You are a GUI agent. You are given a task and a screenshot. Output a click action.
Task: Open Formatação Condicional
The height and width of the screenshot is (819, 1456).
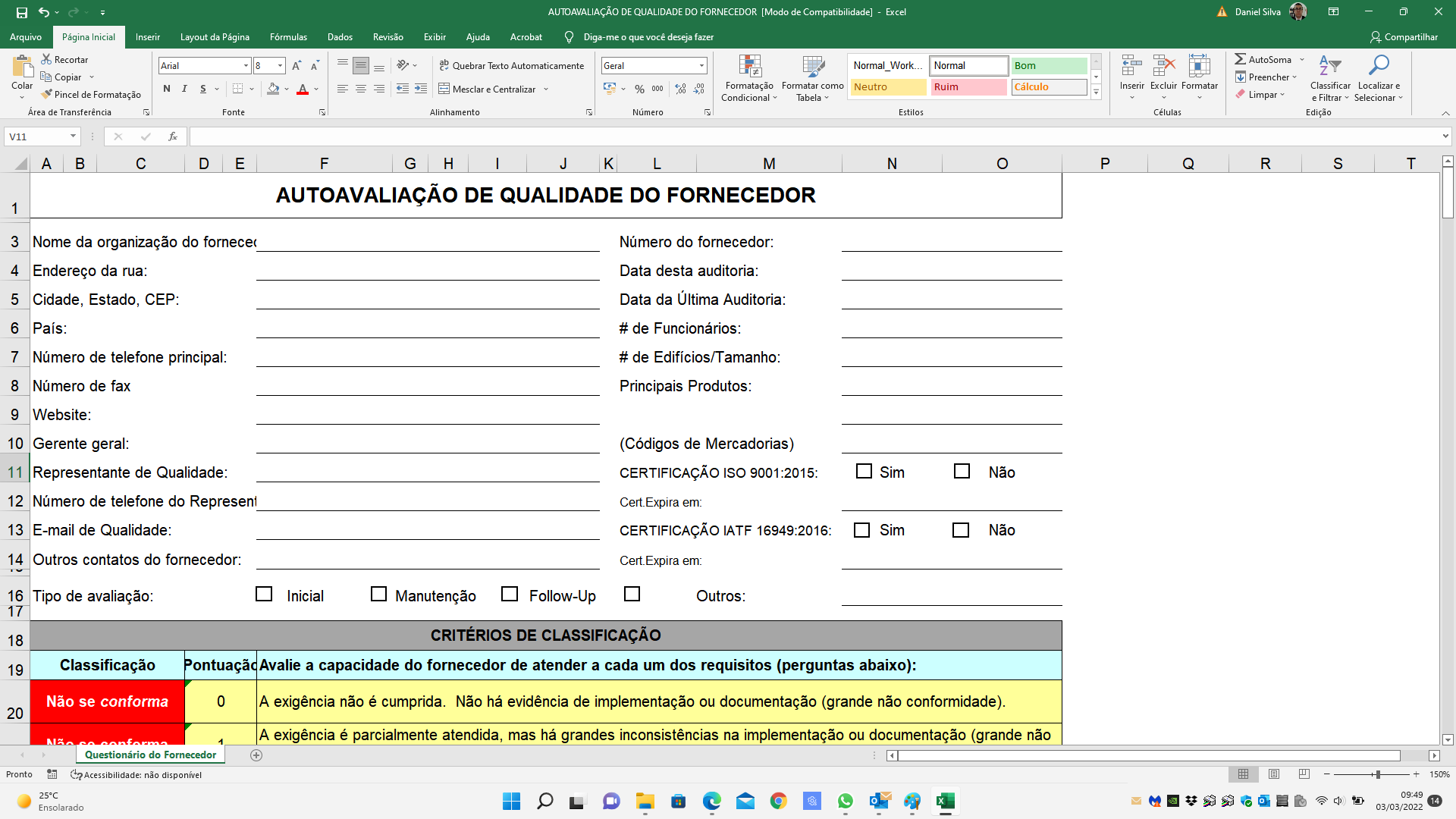tap(749, 78)
